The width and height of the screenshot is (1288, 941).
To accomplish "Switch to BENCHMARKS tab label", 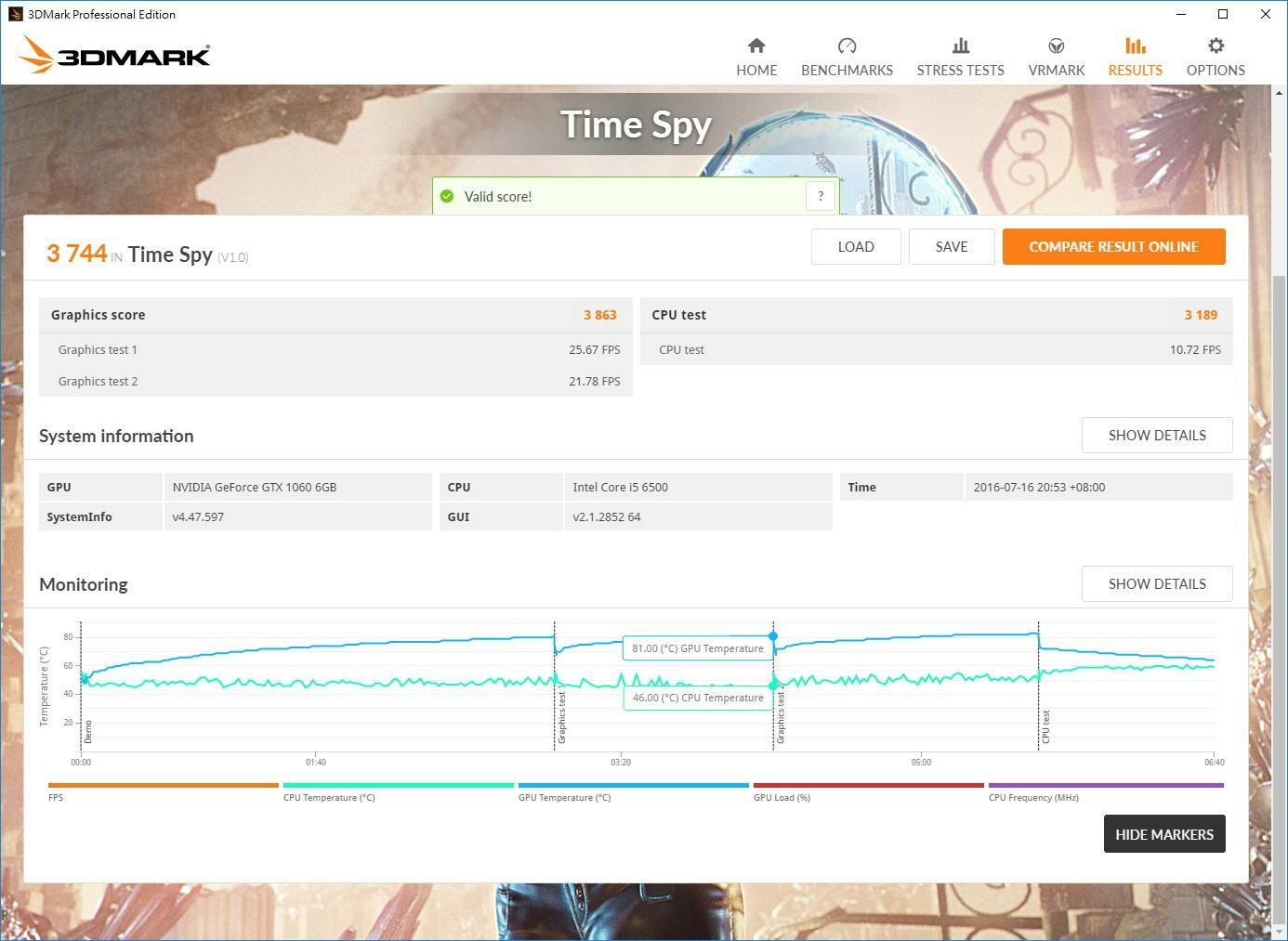I will (847, 71).
